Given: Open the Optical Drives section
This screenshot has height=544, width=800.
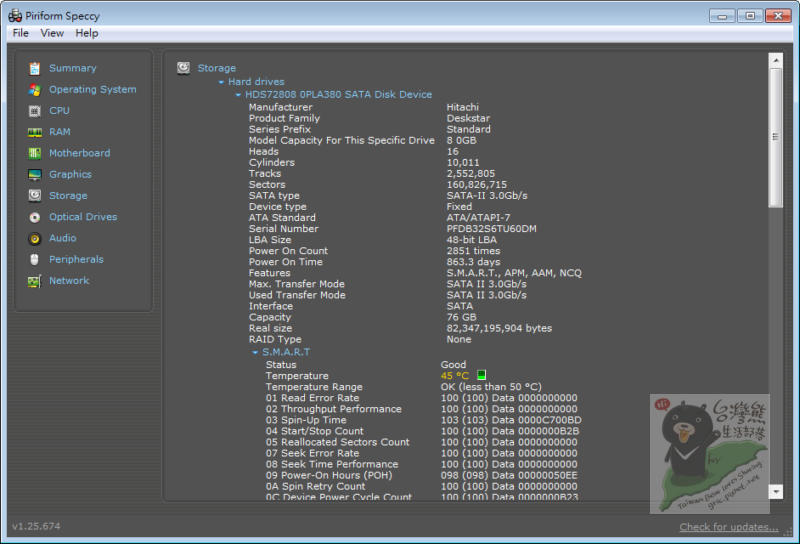Looking at the screenshot, I should click(x=83, y=217).
